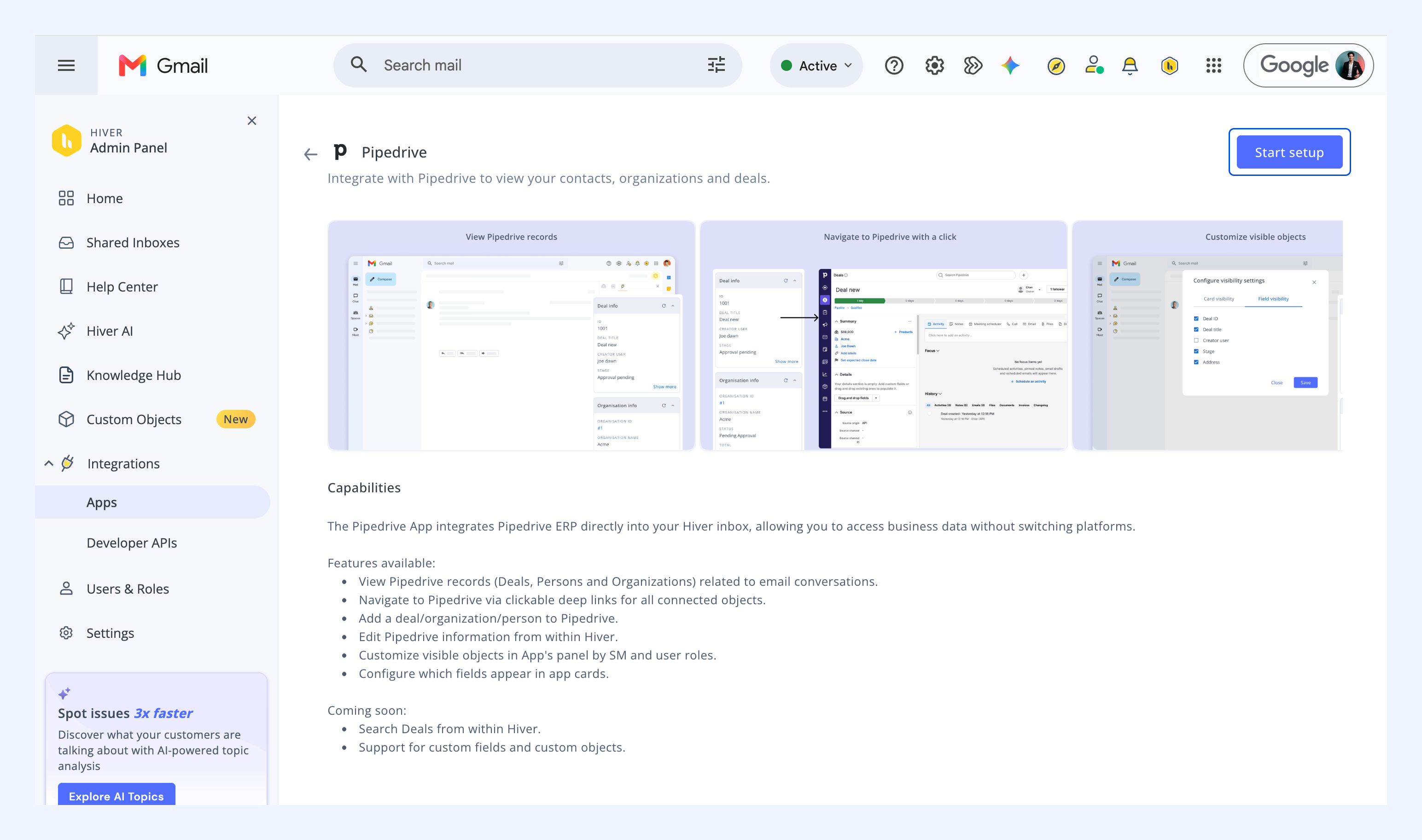Select Apps under Integrations

pos(152,502)
